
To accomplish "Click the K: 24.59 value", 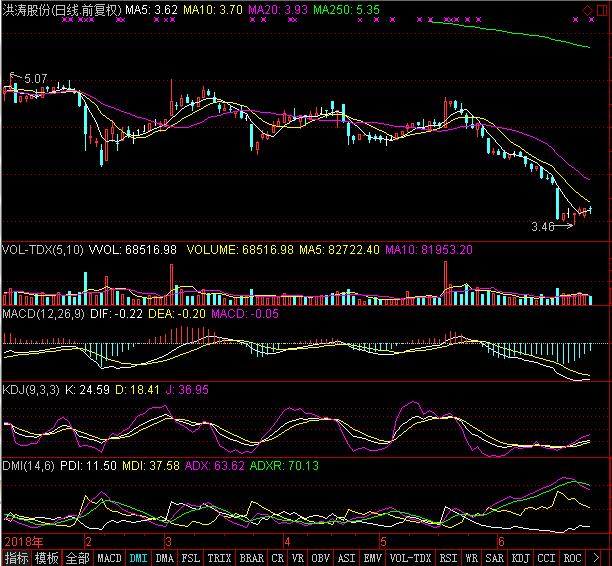I will (87, 390).
